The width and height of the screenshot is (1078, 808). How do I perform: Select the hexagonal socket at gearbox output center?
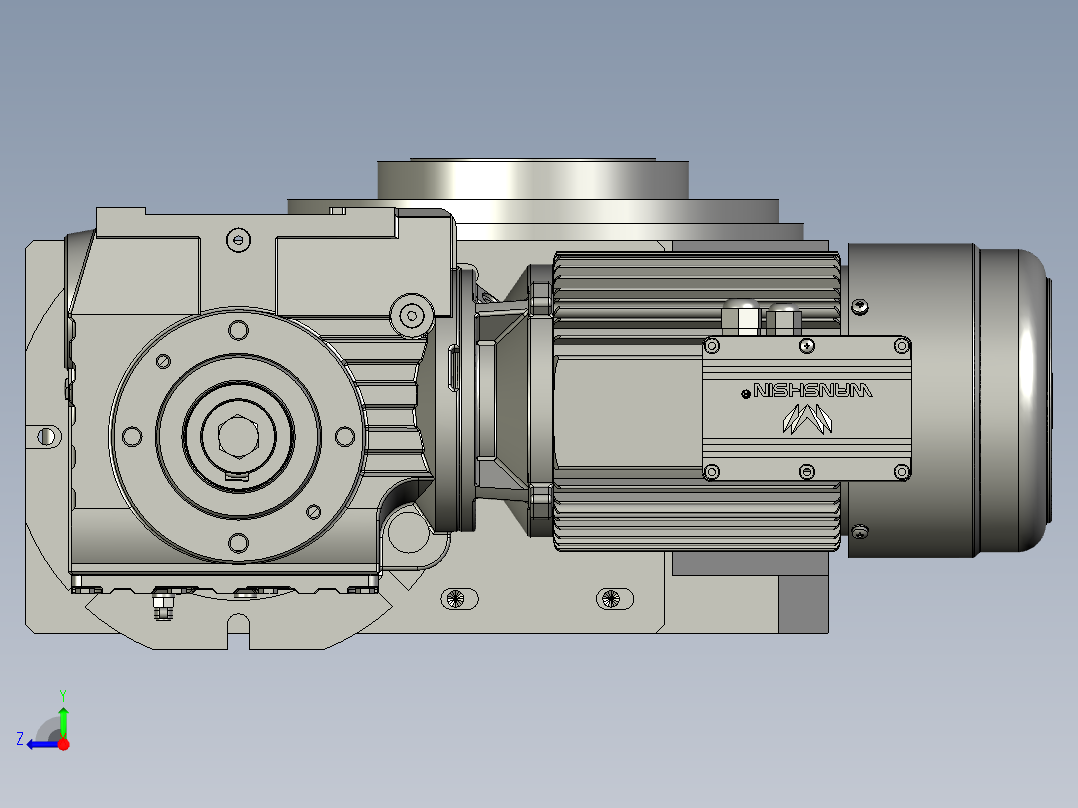coord(238,436)
